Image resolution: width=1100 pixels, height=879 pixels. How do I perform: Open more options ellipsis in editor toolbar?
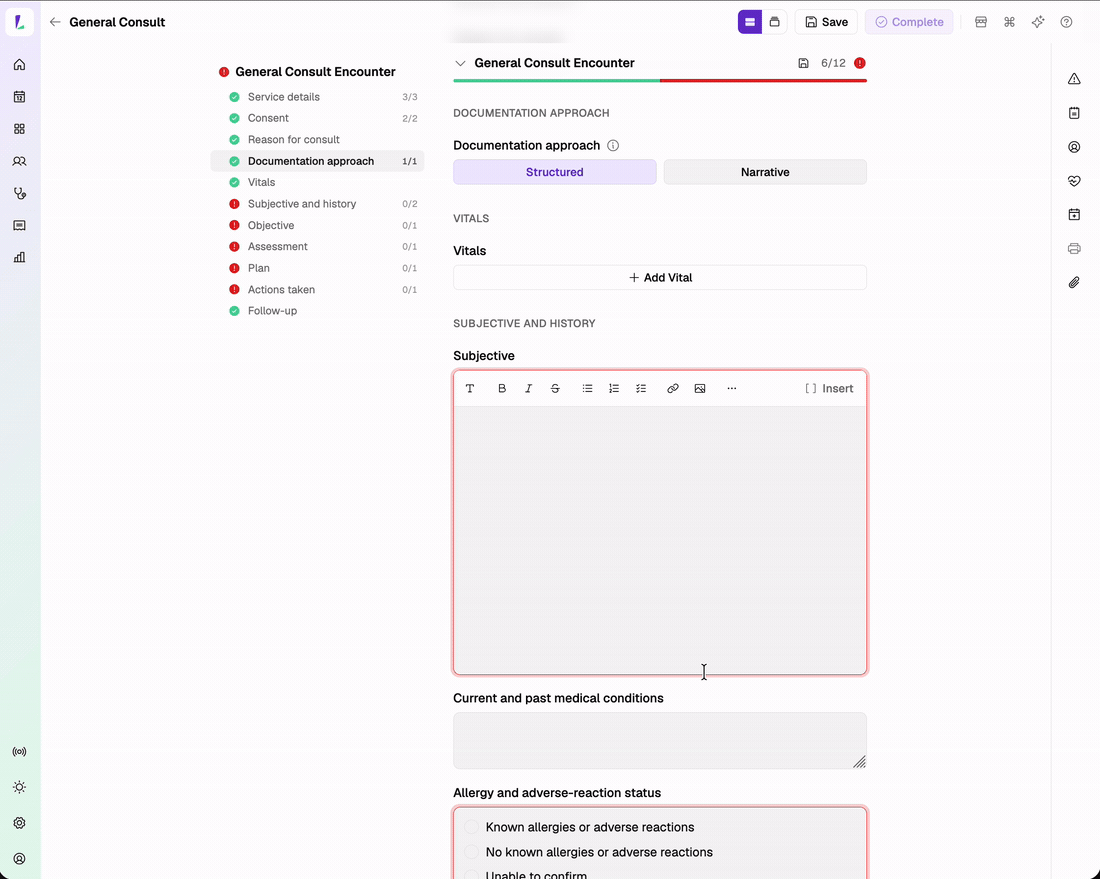(x=732, y=389)
